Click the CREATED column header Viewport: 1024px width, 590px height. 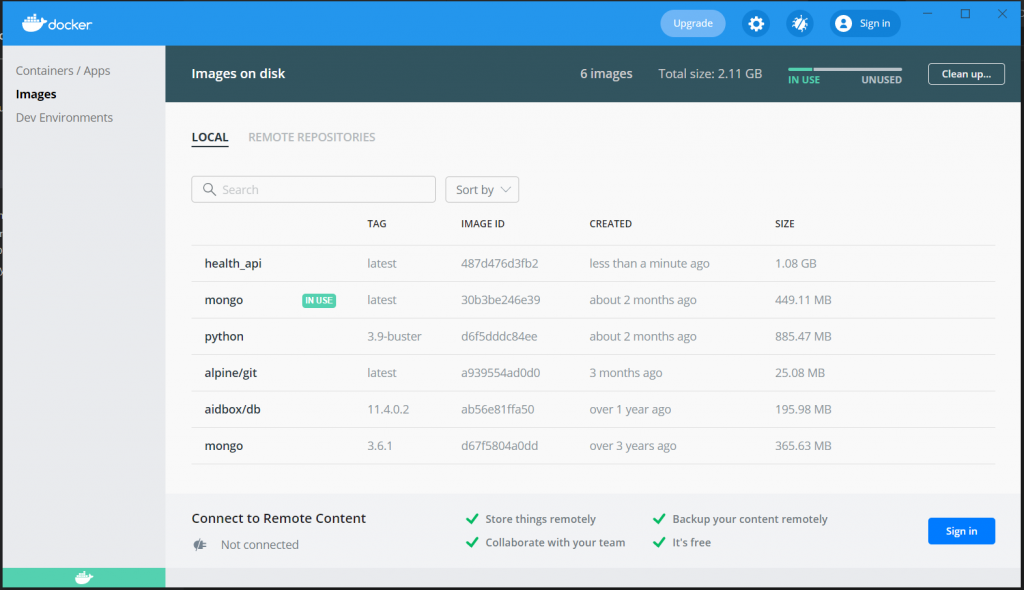pyautogui.click(x=611, y=224)
